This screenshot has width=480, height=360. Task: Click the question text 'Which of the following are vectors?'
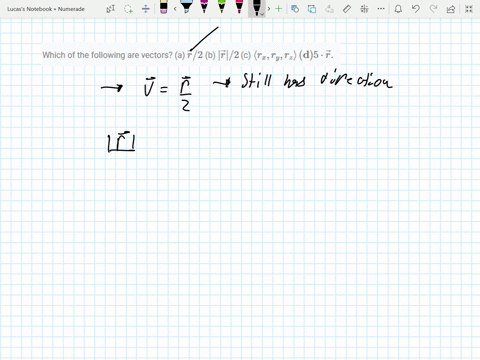coord(107,55)
